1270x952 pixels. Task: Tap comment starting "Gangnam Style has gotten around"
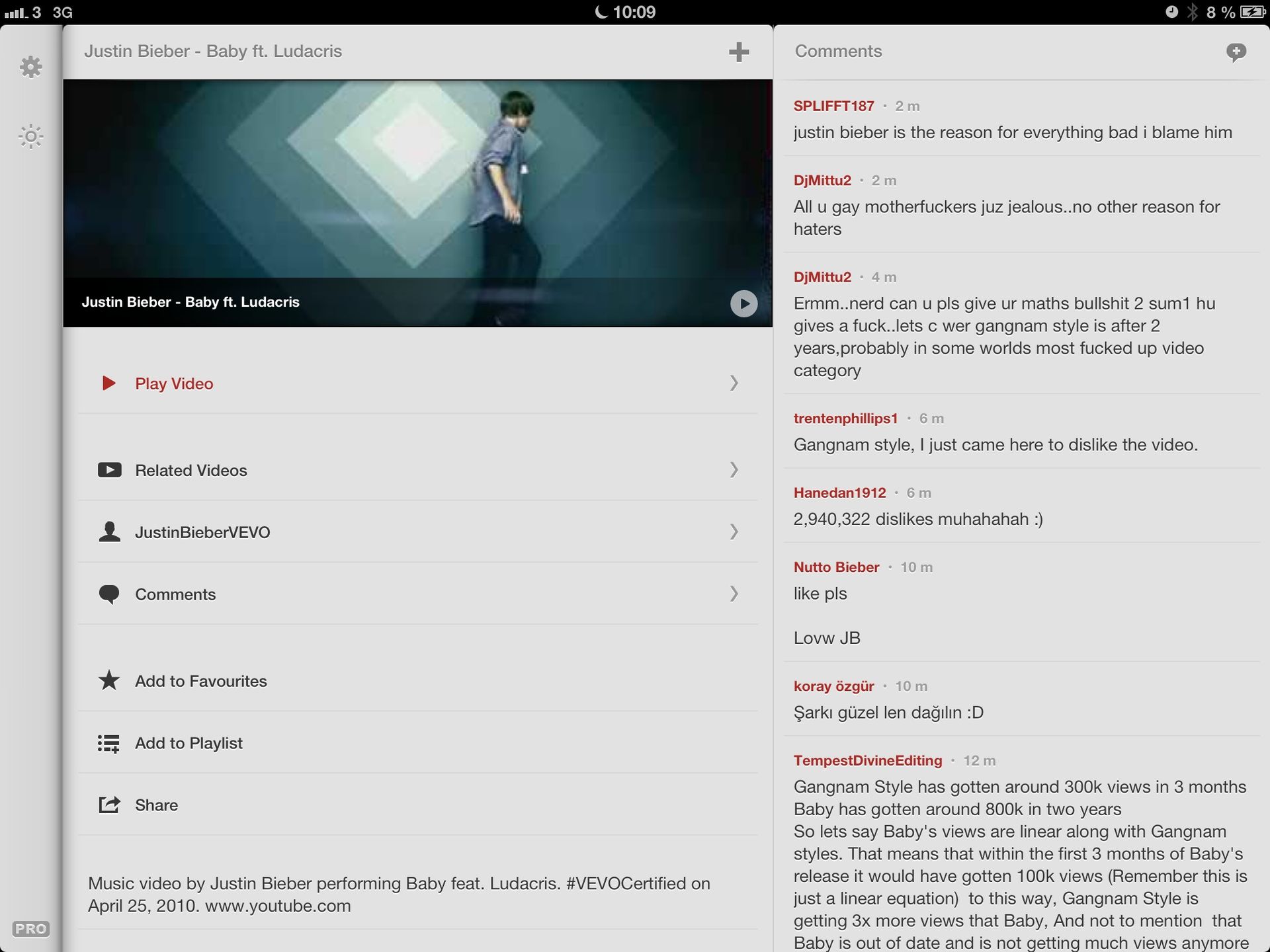pyautogui.click(x=1021, y=865)
